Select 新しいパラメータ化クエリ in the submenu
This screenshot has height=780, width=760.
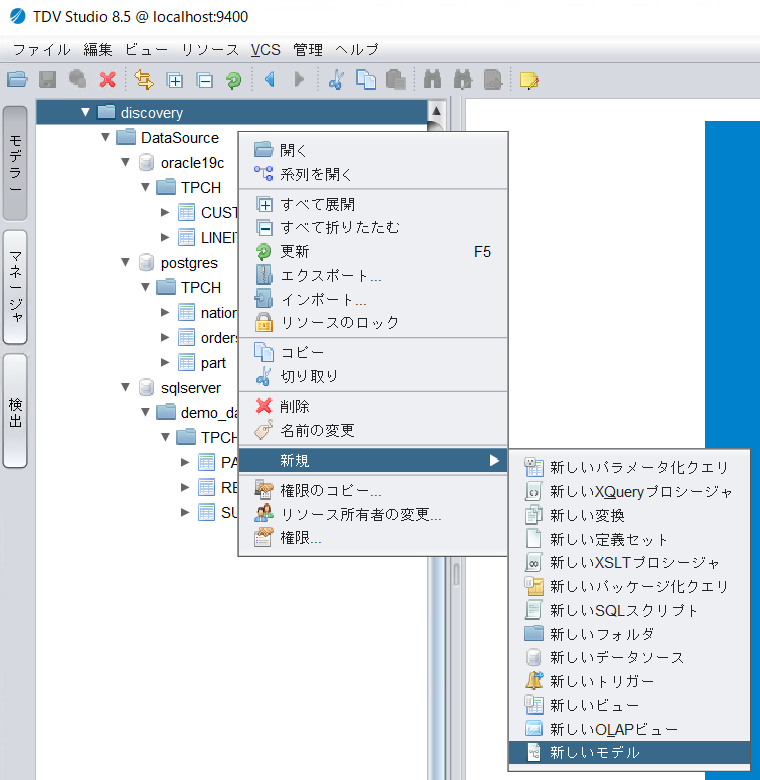[x=629, y=467]
